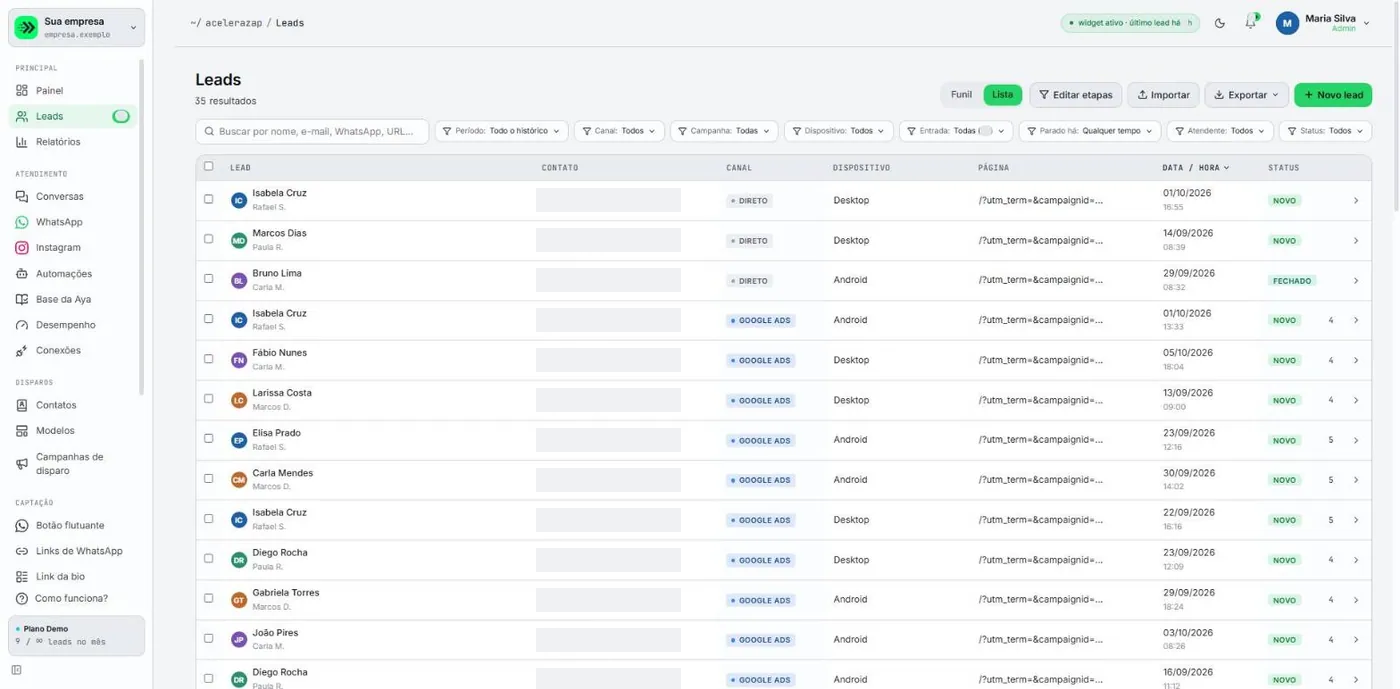1400x689 pixels.
Task: Check the Marcos Dias row checkbox
Action: point(209,239)
